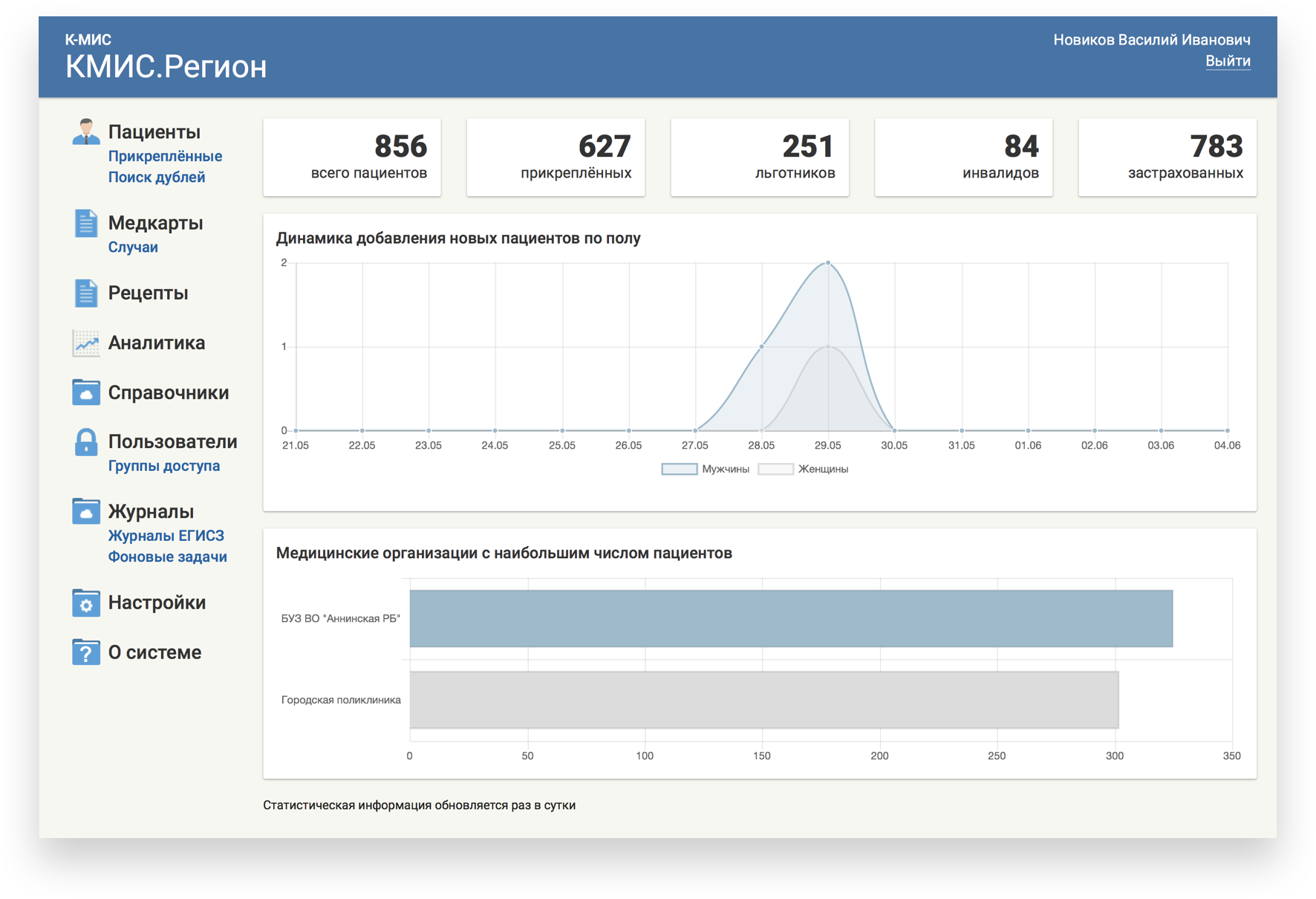Click the О системе question icon
Image resolution: width=1316 pixels, height=899 pixels.
pos(86,652)
